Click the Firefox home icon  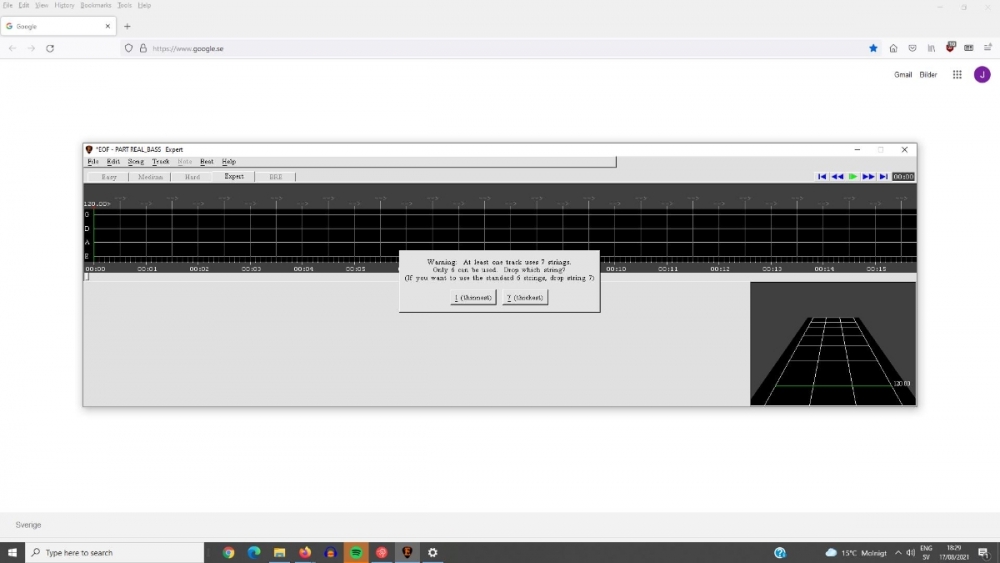[x=893, y=48]
